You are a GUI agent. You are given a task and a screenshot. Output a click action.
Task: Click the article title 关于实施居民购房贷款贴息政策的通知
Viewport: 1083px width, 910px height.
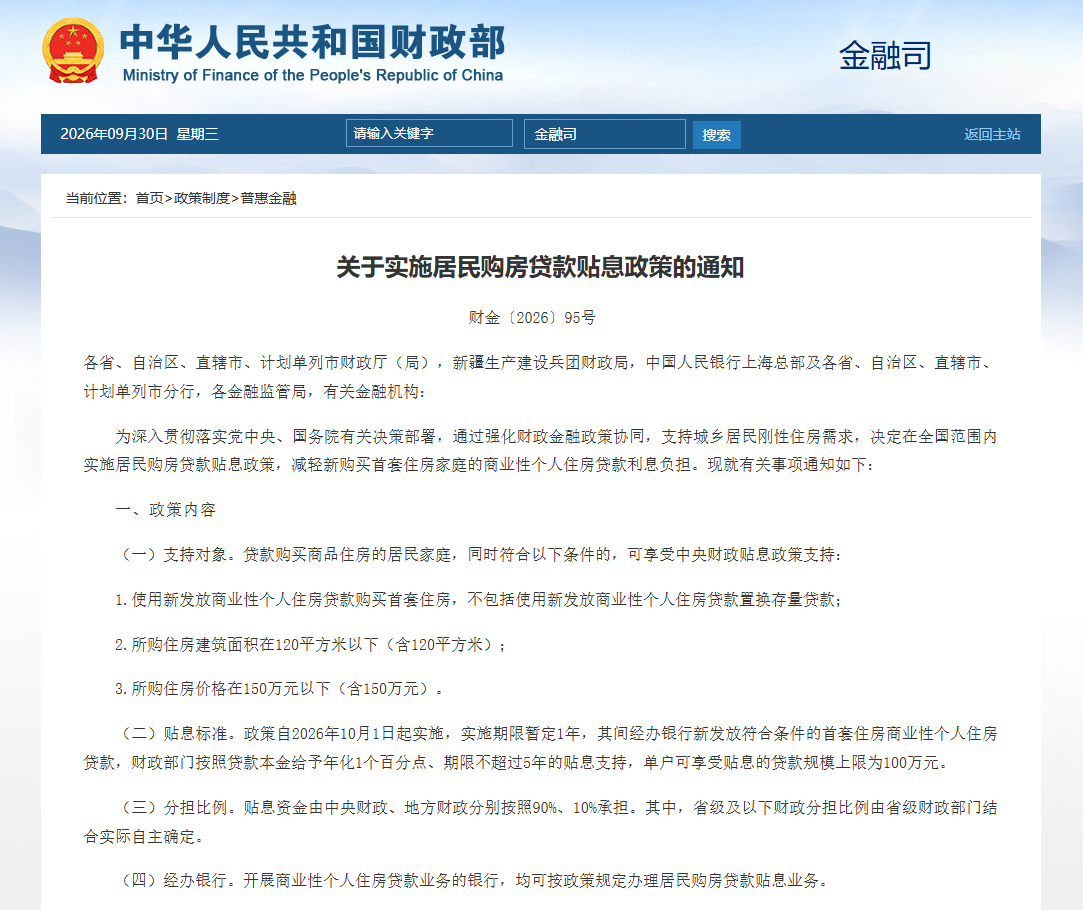pyautogui.click(x=540, y=267)
